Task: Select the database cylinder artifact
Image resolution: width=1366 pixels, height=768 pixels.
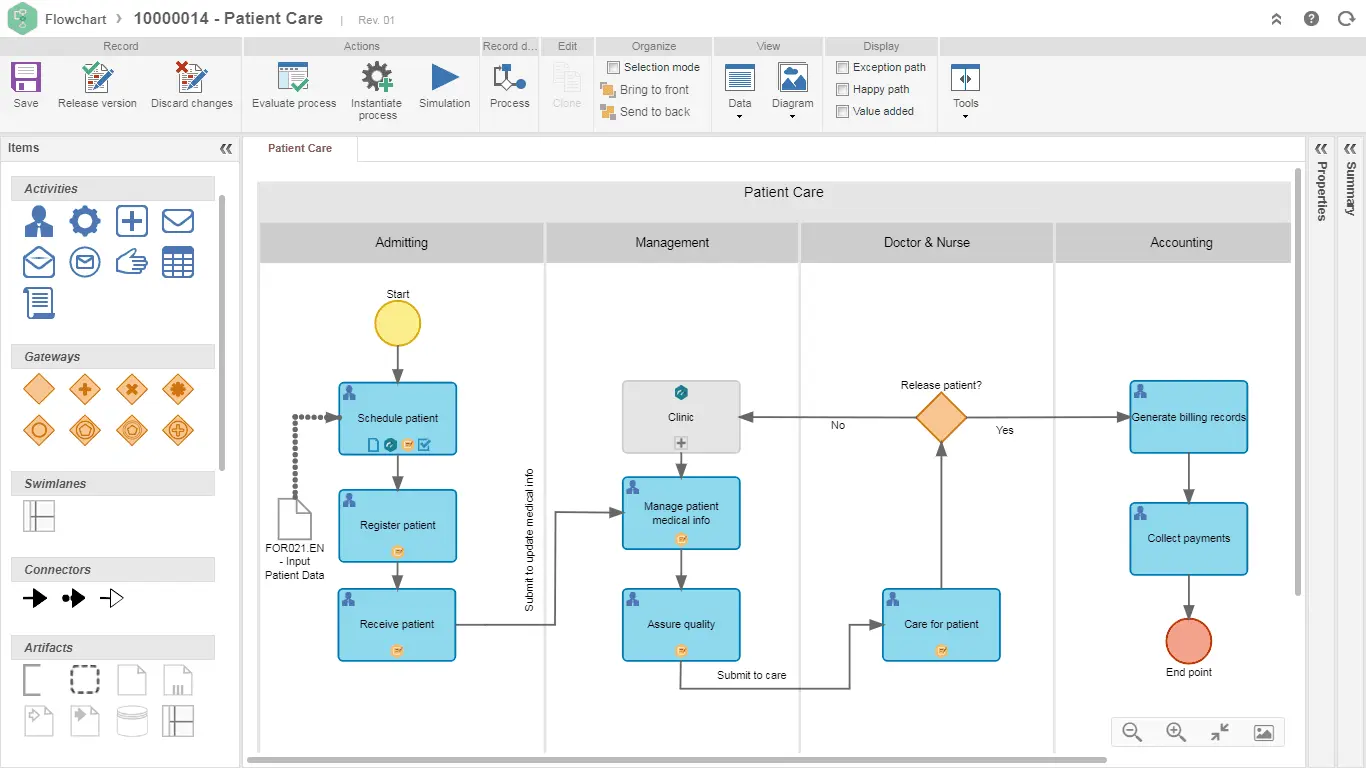Action: (x=131, y=720)
